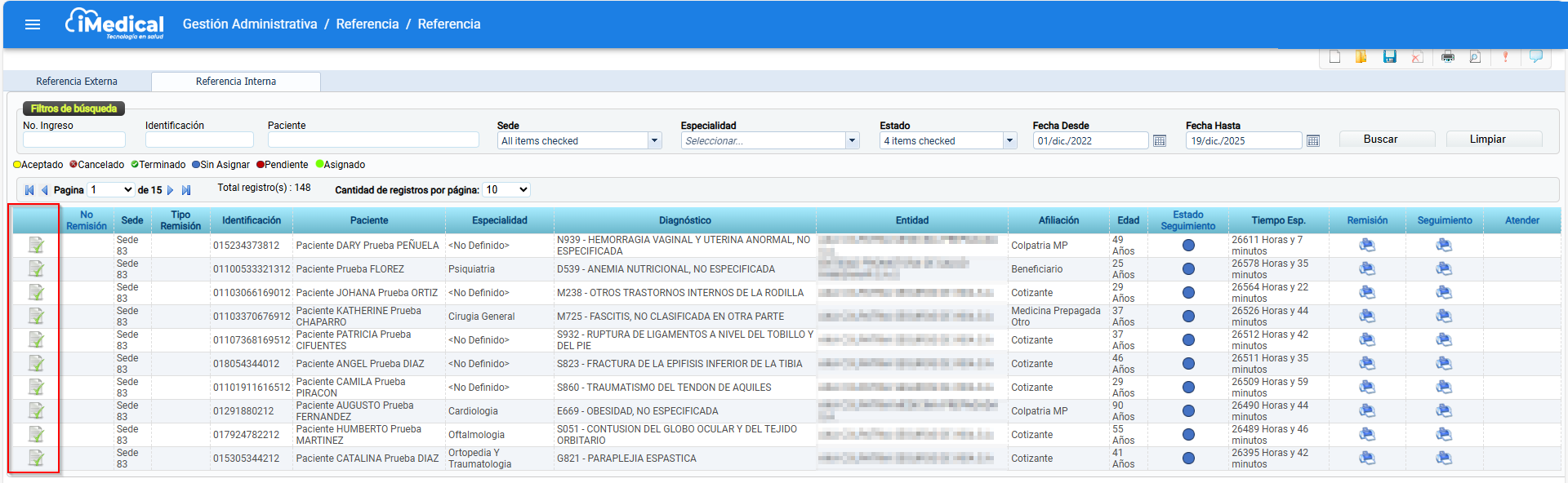Image resolution: width=1568 pixels, height=483 pixels.
Task: Click the document preview magnifier icon
Action: coord(1475,56)
